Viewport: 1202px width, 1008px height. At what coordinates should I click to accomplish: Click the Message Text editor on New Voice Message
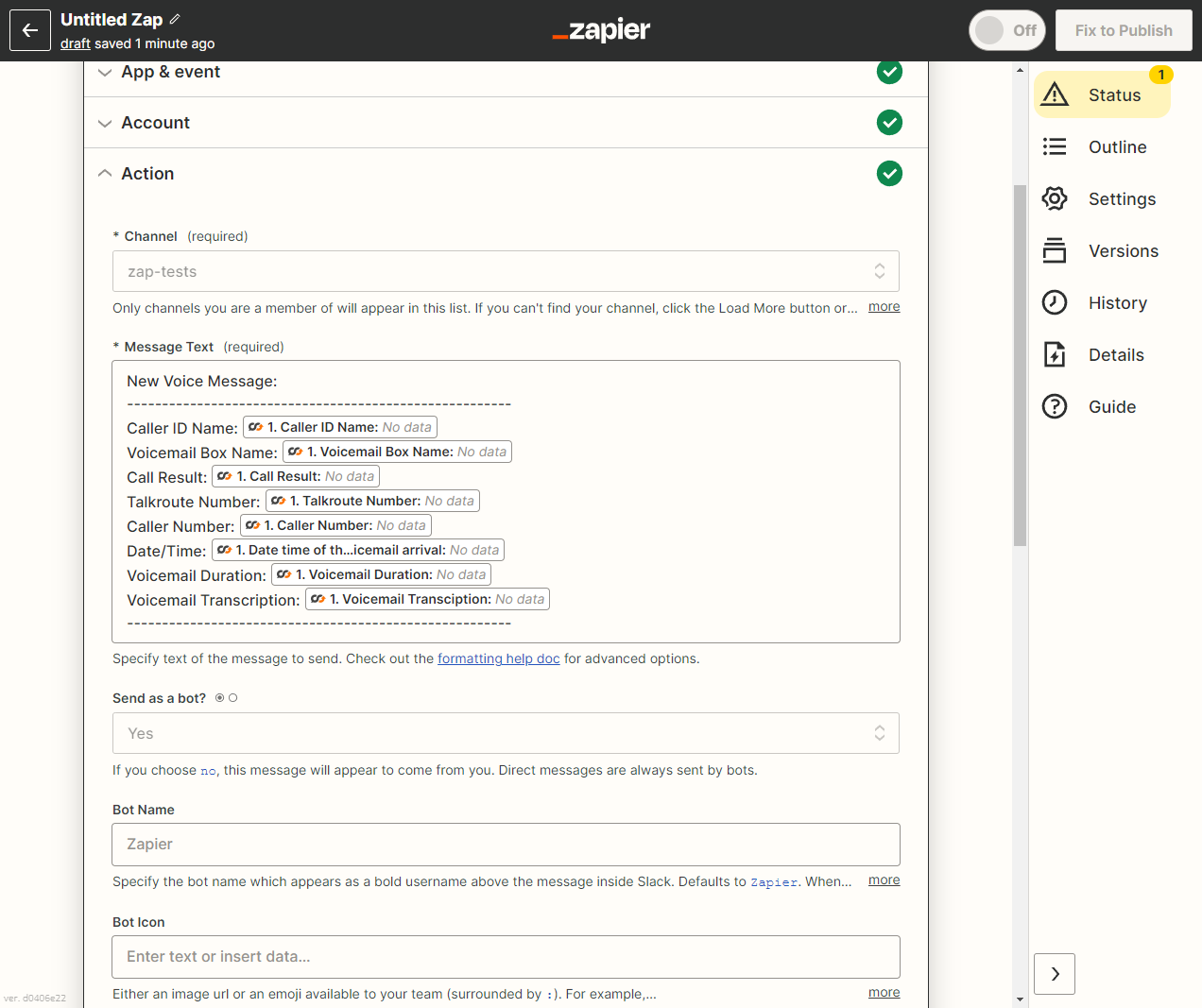[x=506, y=502]
